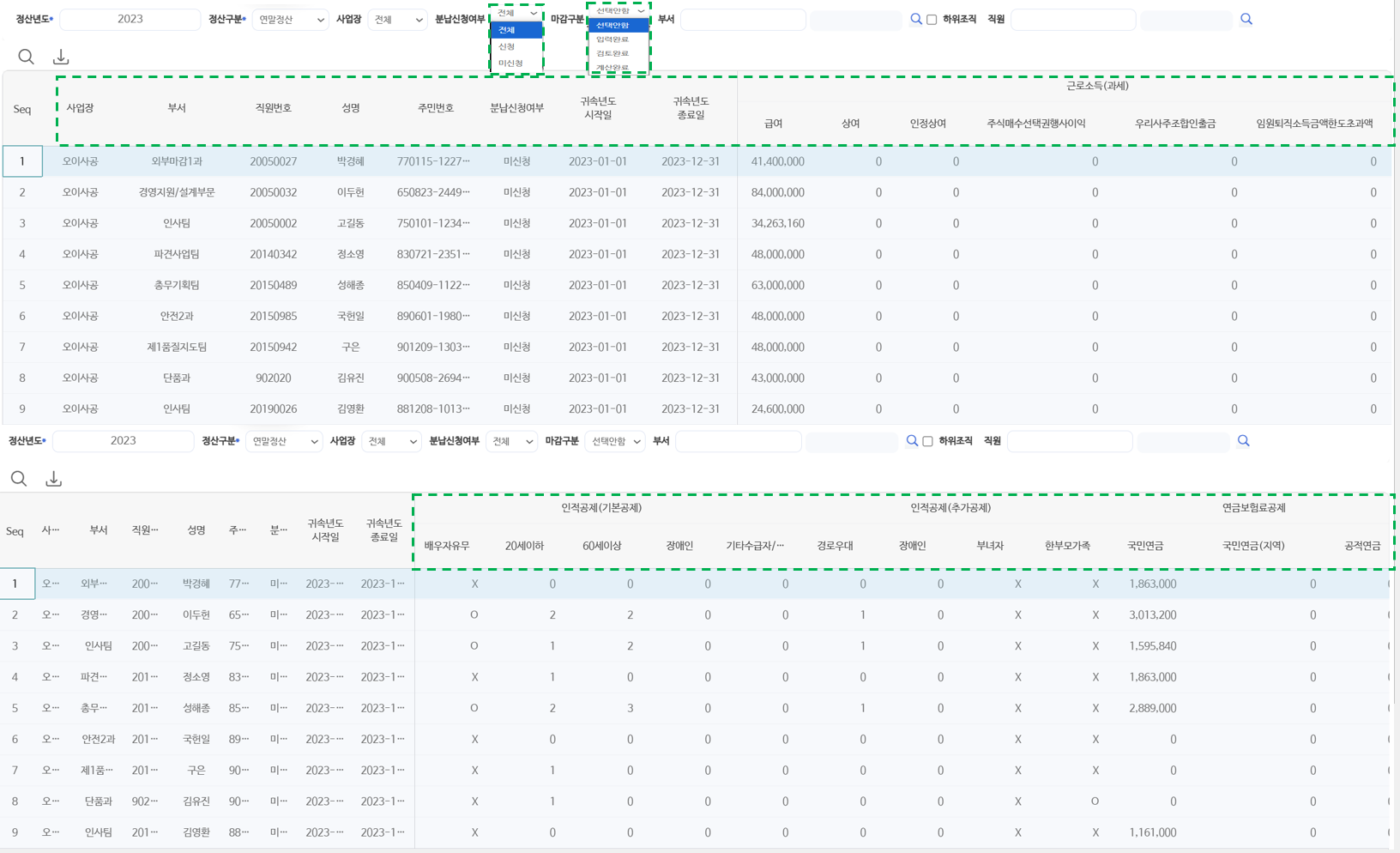Open the lower 정산구분 dropdown showing 연말정산

point(284,442)
